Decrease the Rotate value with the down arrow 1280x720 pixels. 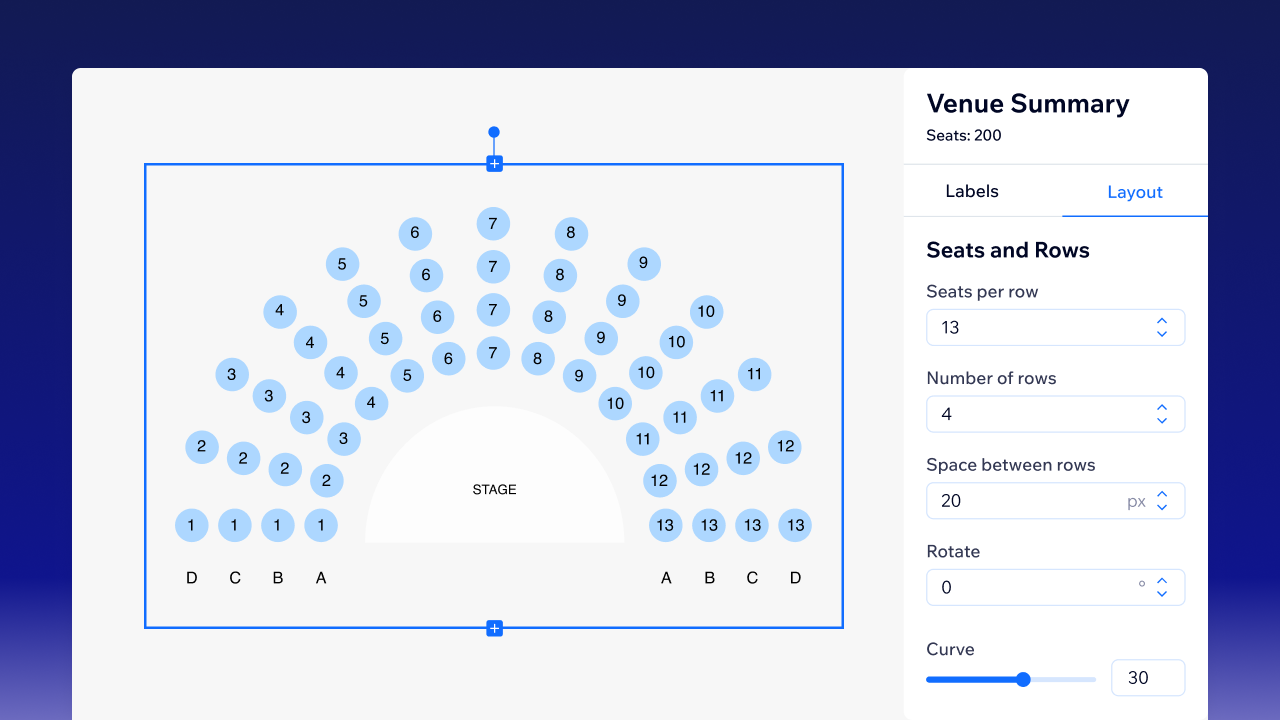(1162, 593)
